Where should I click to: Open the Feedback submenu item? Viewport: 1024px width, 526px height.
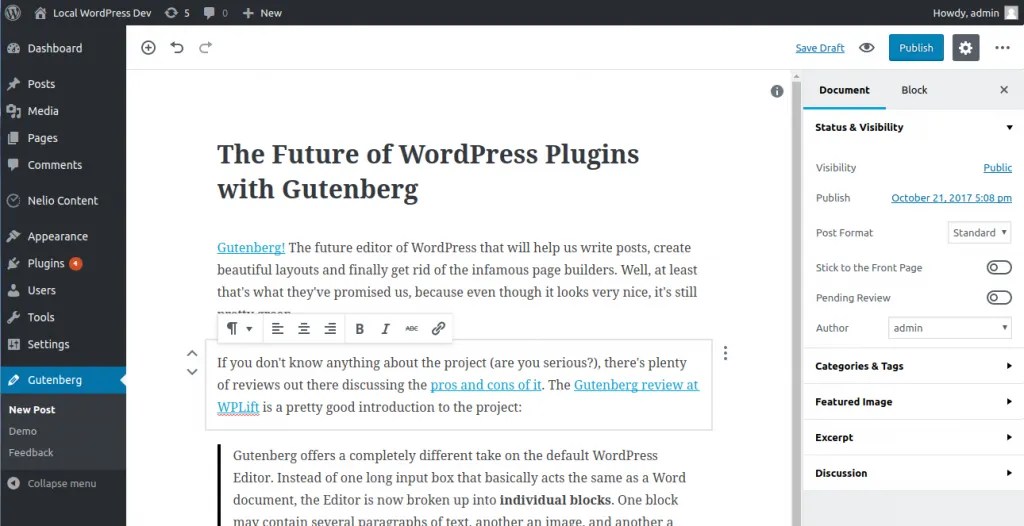31,452
